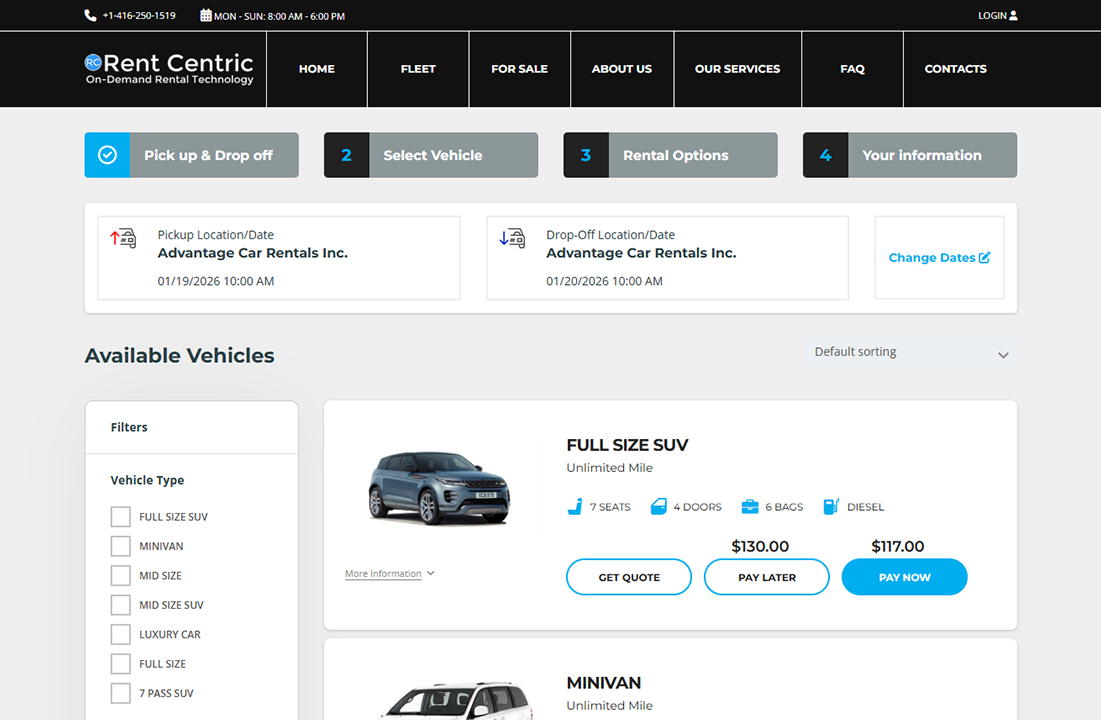The height and width of the screenshot is (720, 1101).
Task: Expand More Information for the Full Size SUV
Action: click(x=385, y=573)
